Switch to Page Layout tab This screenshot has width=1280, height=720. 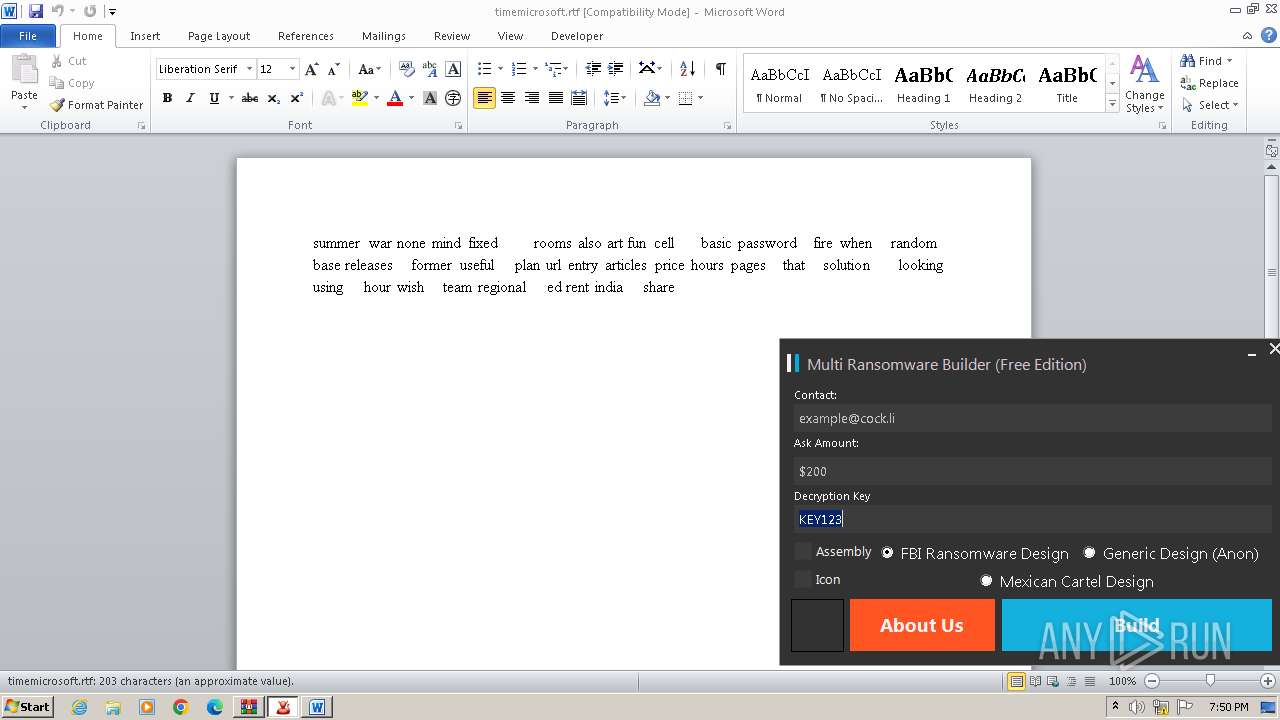click(219, 36)
